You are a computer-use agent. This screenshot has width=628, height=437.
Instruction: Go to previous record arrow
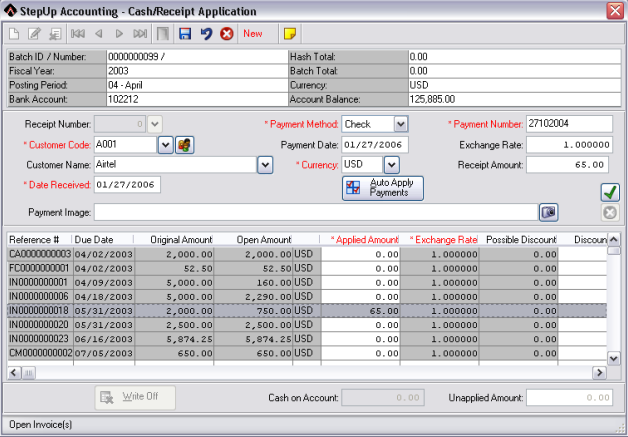(x=99, y=34)
